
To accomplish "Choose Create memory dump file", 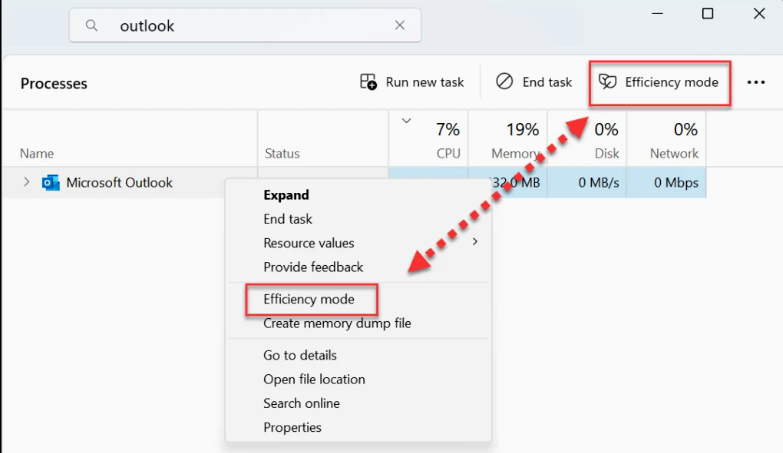I will pos(337,323).
